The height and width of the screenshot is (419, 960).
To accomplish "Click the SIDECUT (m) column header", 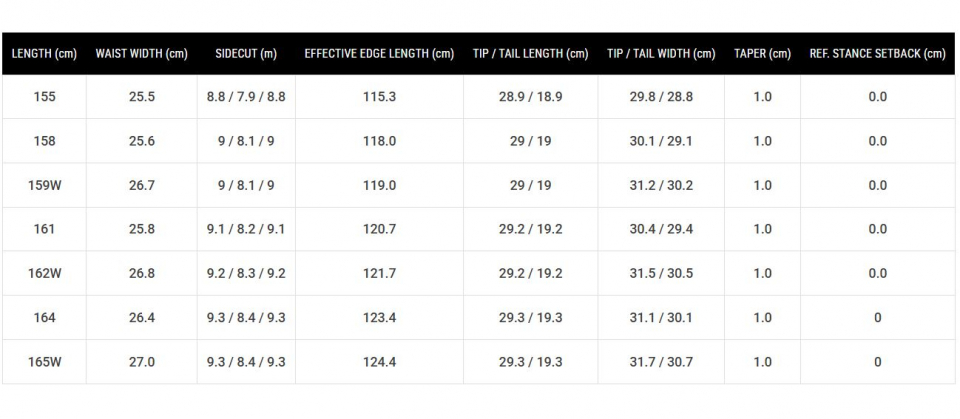I will [x=246, y=54].
